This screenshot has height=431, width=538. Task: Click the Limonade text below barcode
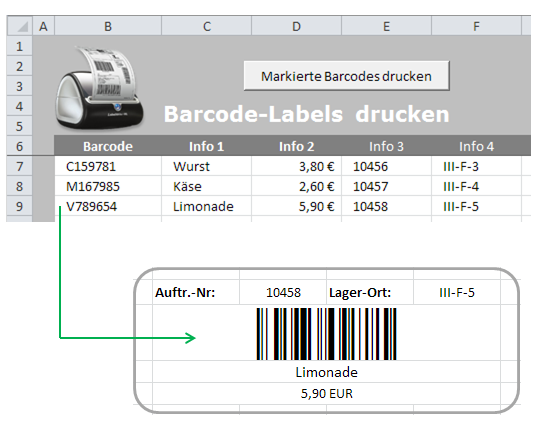326,372
